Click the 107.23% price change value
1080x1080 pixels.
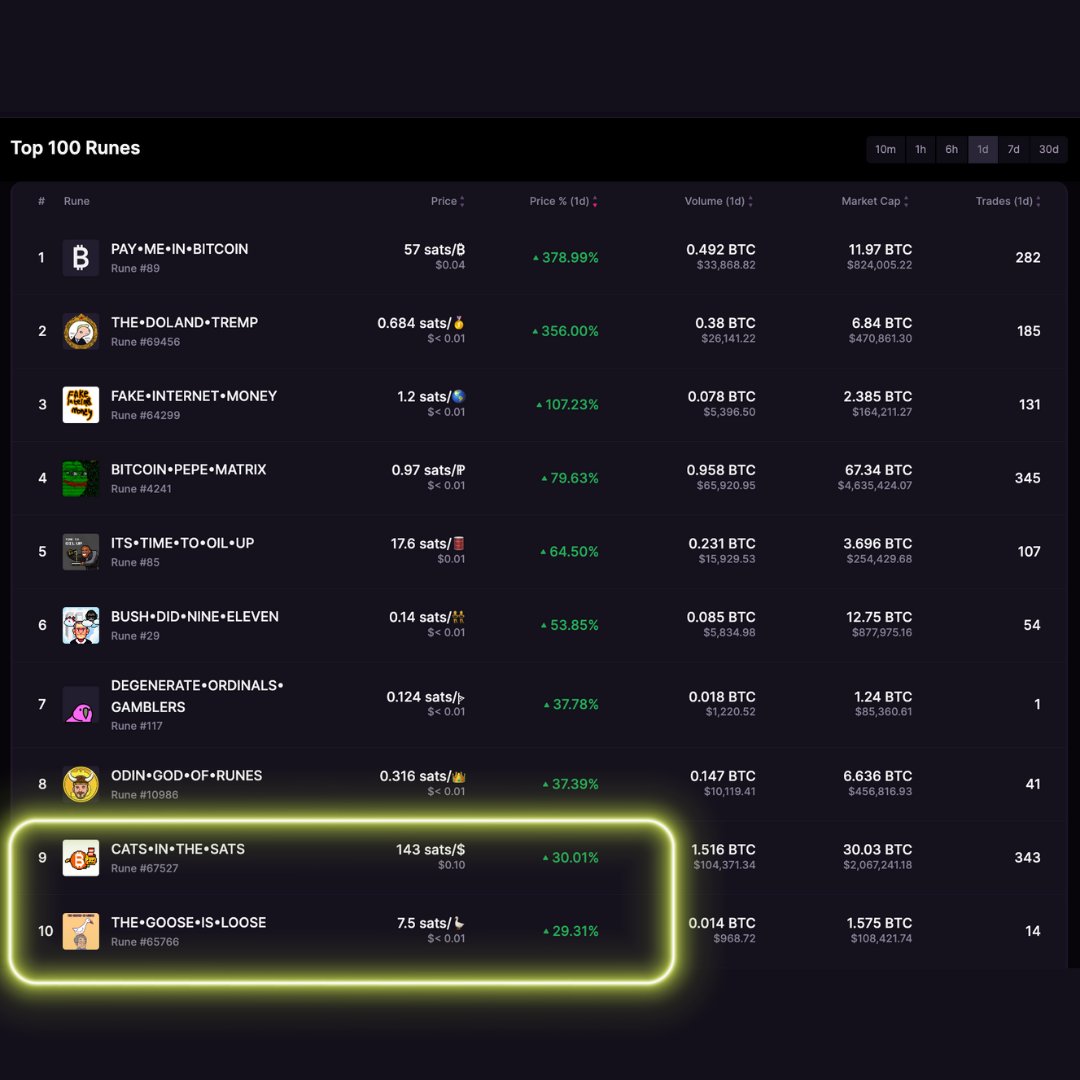[568, 405]
